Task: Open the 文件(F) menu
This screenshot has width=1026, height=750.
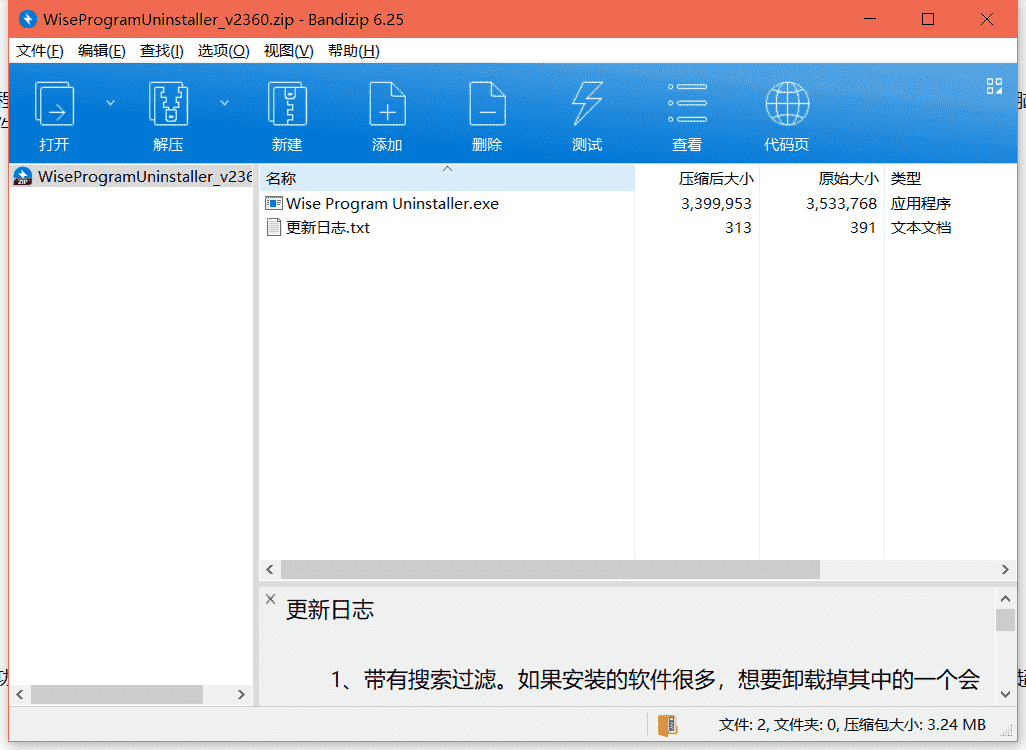Action: click(40, 51)
